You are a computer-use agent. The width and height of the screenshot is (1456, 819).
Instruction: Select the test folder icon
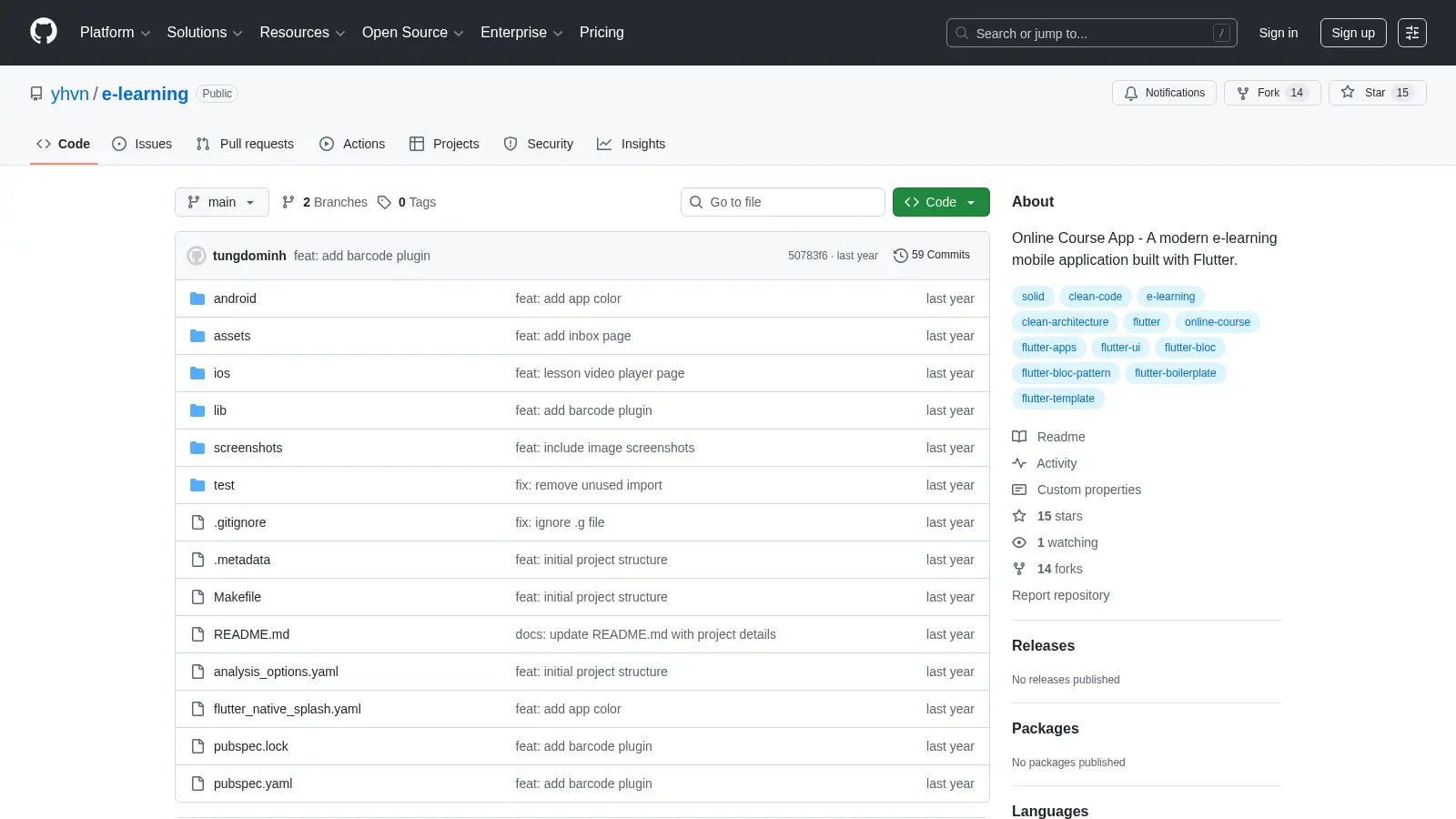[x=197, y=485]
